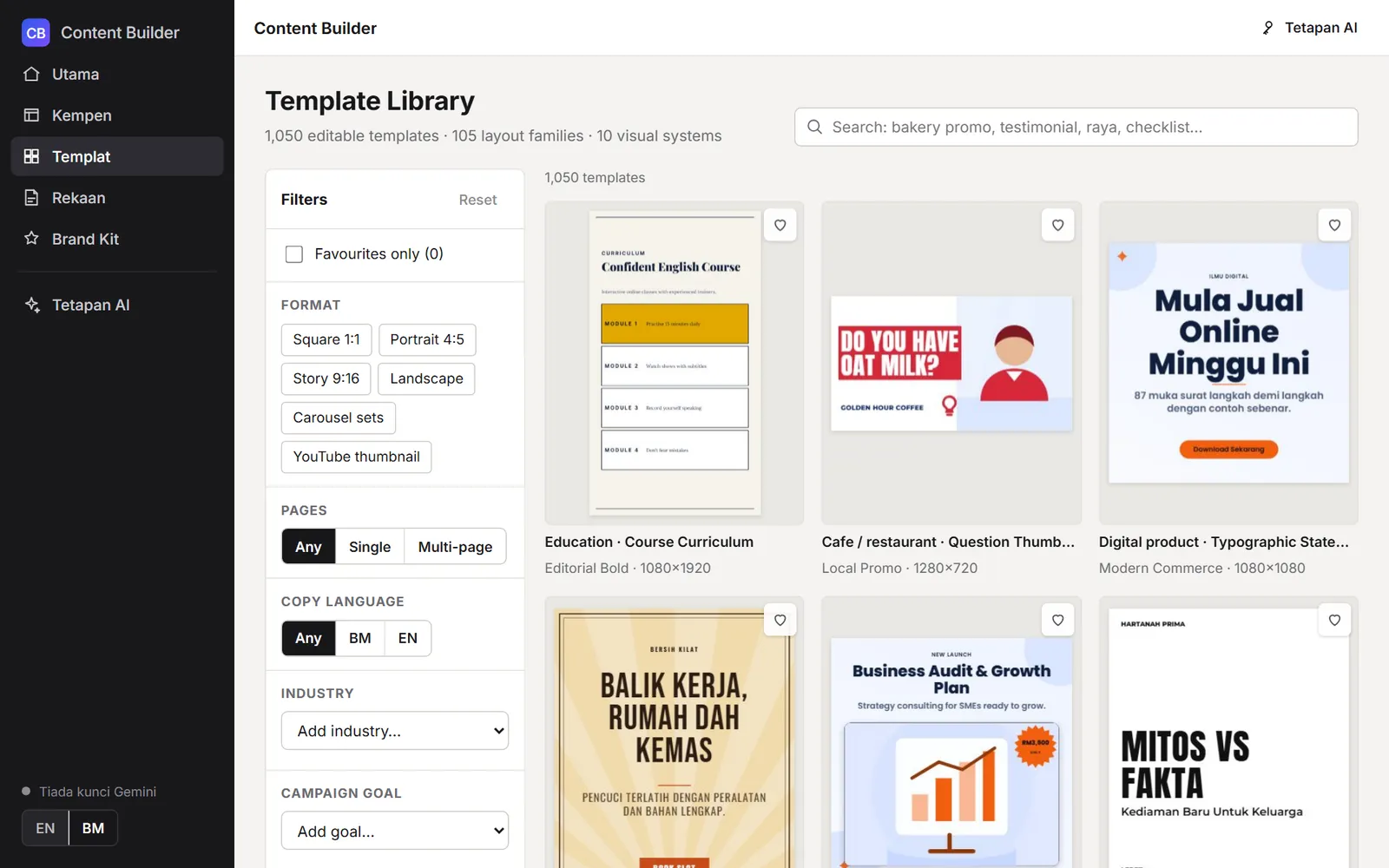
Task: Click the 1,050 templates count text
Action: (x=595, y=177)
